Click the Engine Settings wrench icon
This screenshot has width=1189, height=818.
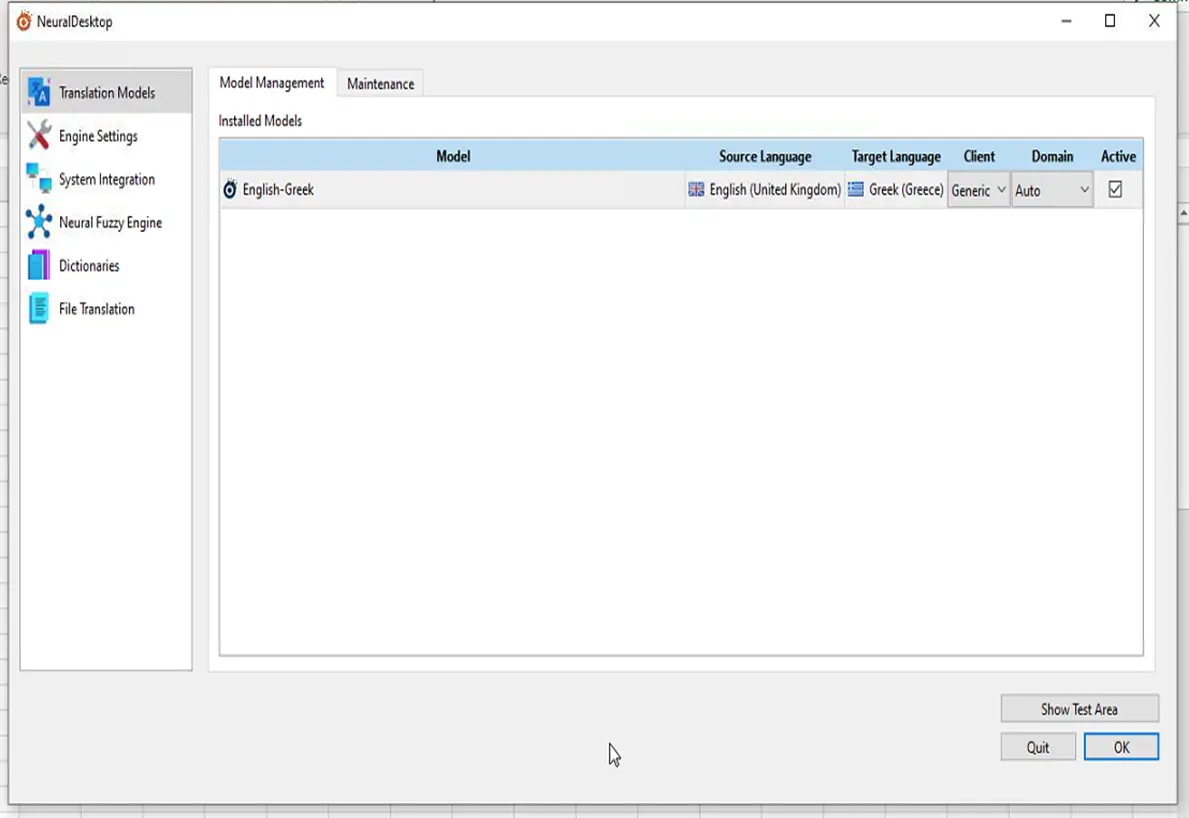(x=39, y=135)
